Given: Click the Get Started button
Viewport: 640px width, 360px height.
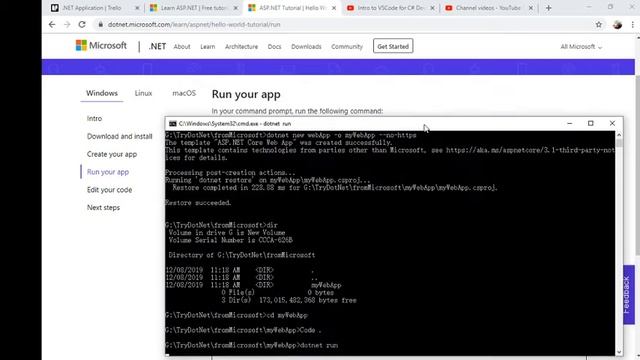Looking at the screenshot, I should pyautogui.click(x=393, y=46).
